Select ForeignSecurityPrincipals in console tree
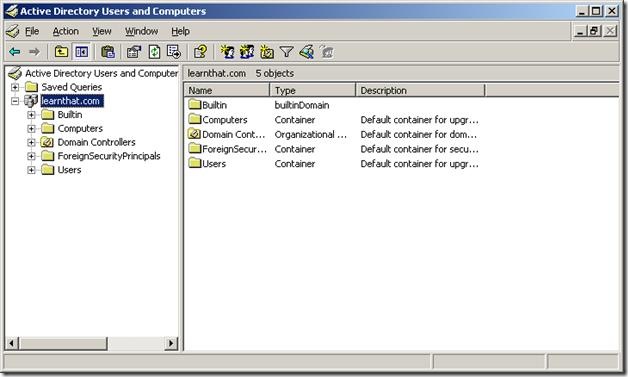 109,156
